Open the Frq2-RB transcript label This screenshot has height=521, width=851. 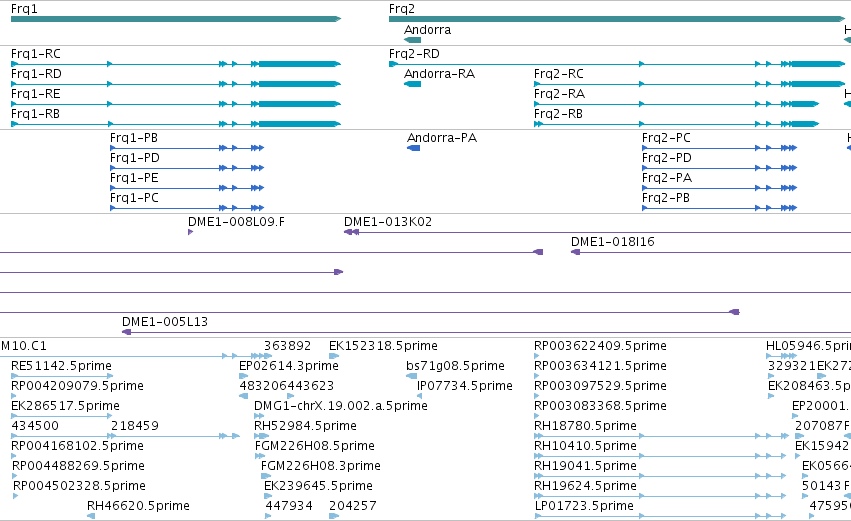tap(558, 114)
